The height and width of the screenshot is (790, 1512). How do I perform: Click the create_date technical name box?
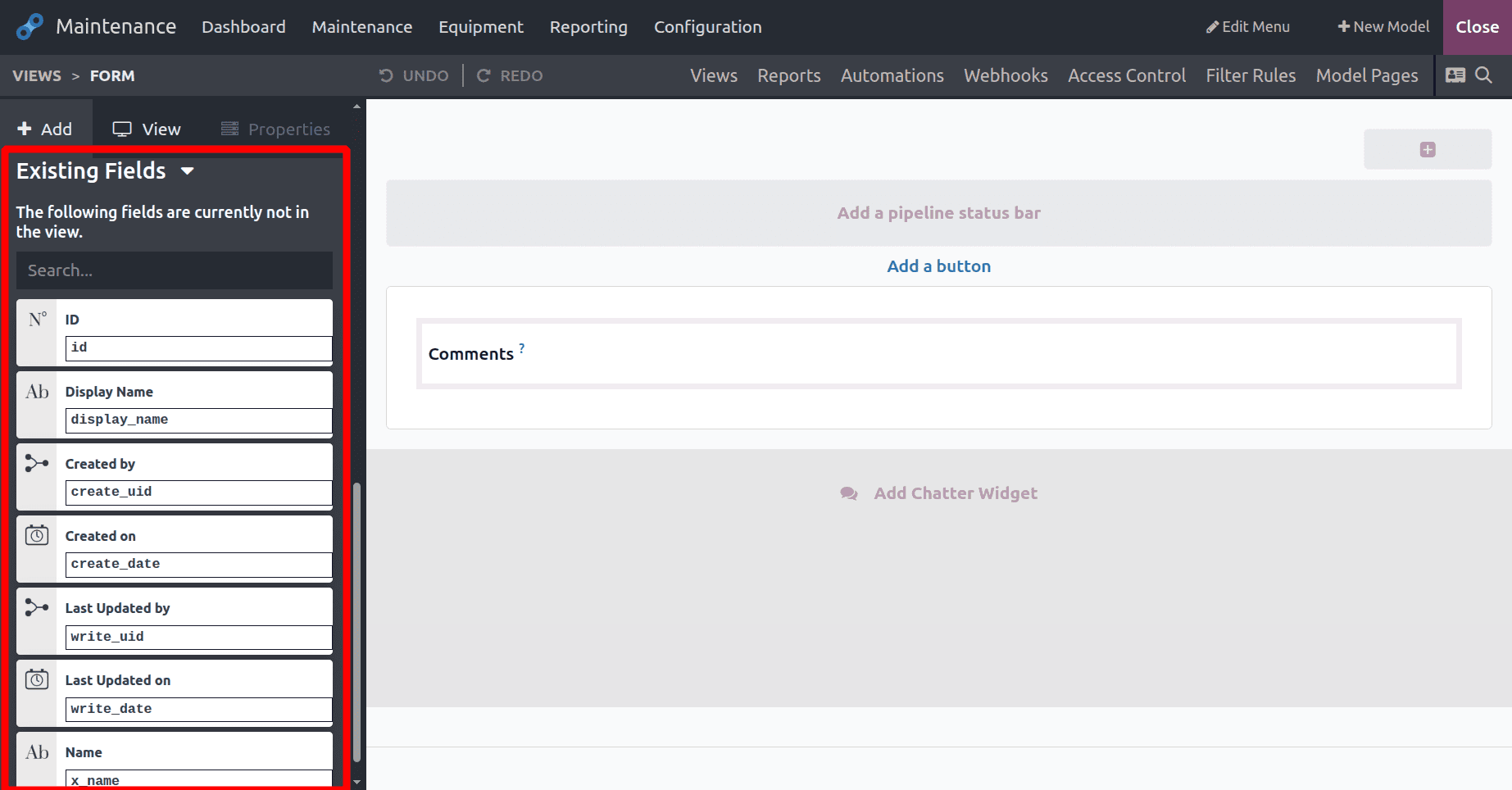point(199,565)
